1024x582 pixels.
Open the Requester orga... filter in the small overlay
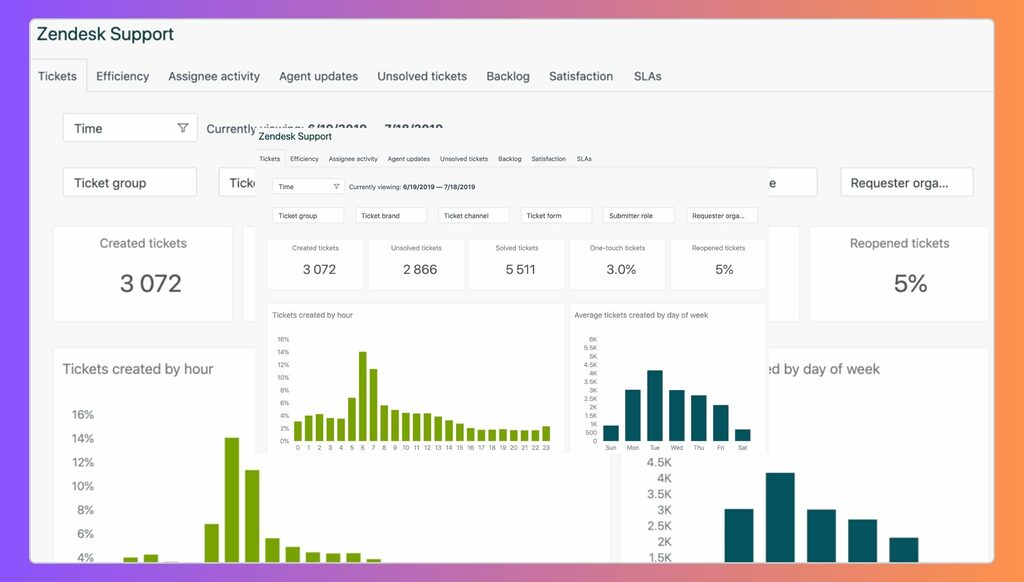coord(722,216)
